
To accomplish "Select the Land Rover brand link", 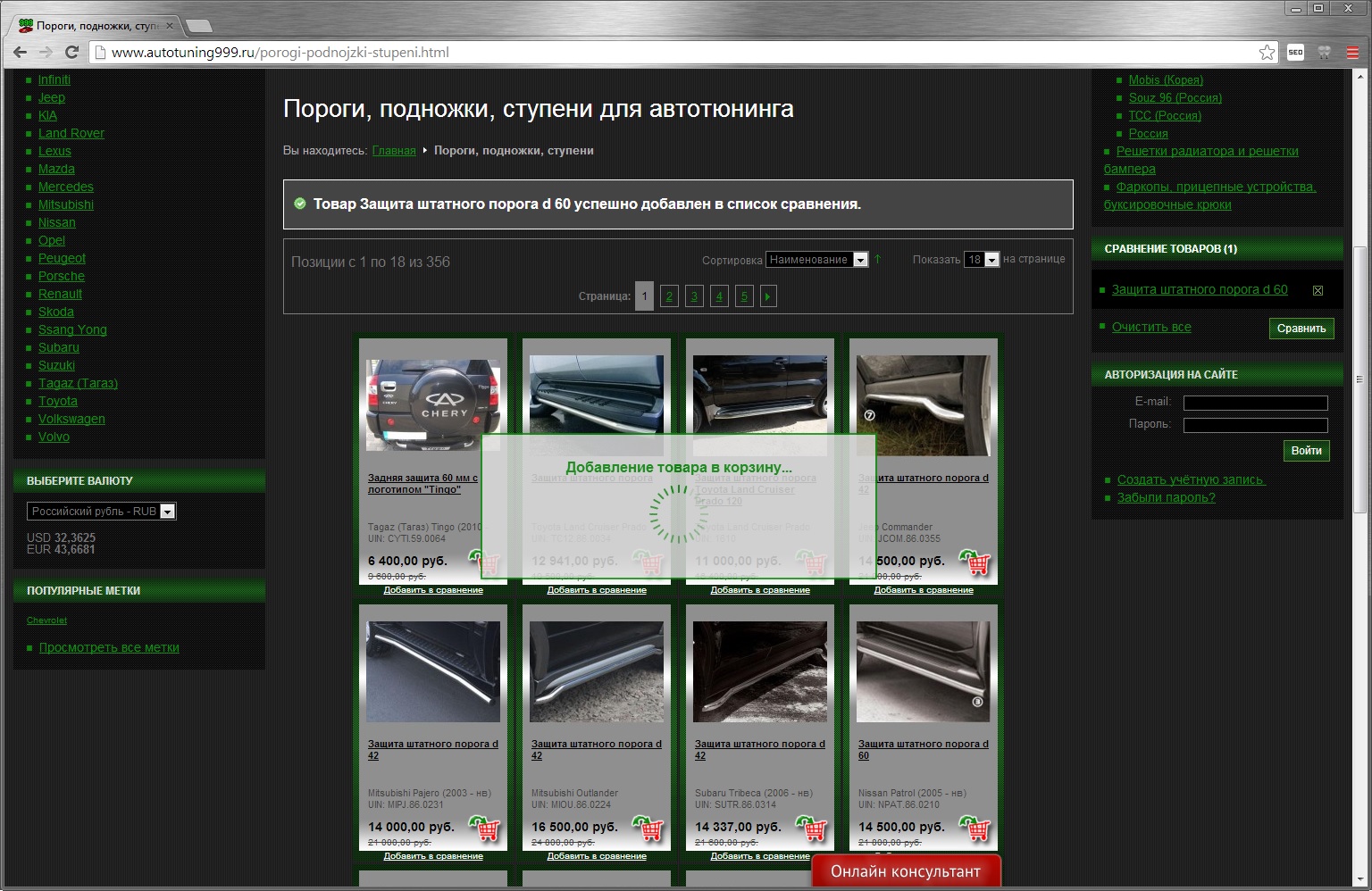I will coord(71,133).
